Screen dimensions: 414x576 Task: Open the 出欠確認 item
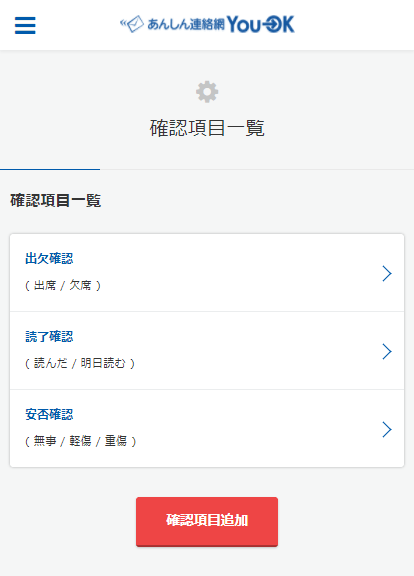click(207, 273)
